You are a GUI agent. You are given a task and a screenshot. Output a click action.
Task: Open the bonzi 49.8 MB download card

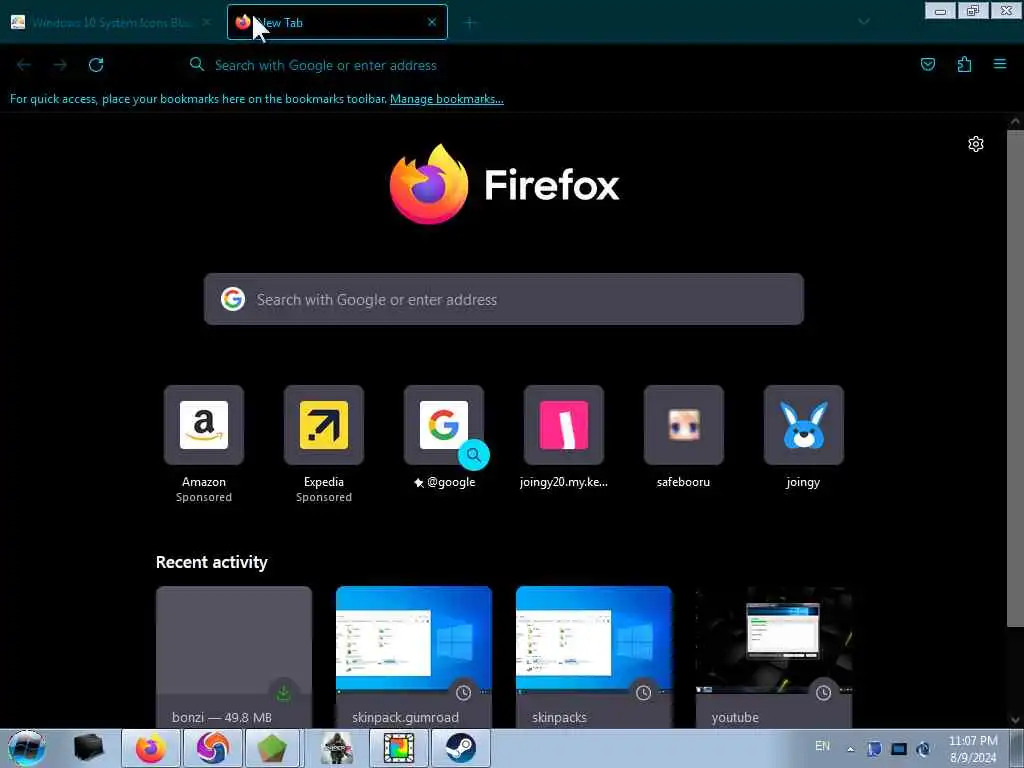pos(234,656)
